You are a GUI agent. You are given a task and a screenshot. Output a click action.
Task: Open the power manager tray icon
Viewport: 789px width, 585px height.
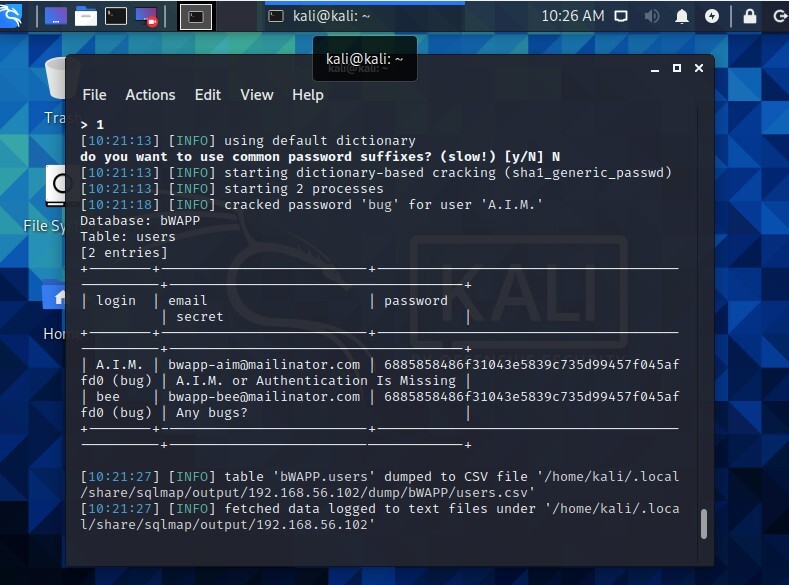coord(712,16)
